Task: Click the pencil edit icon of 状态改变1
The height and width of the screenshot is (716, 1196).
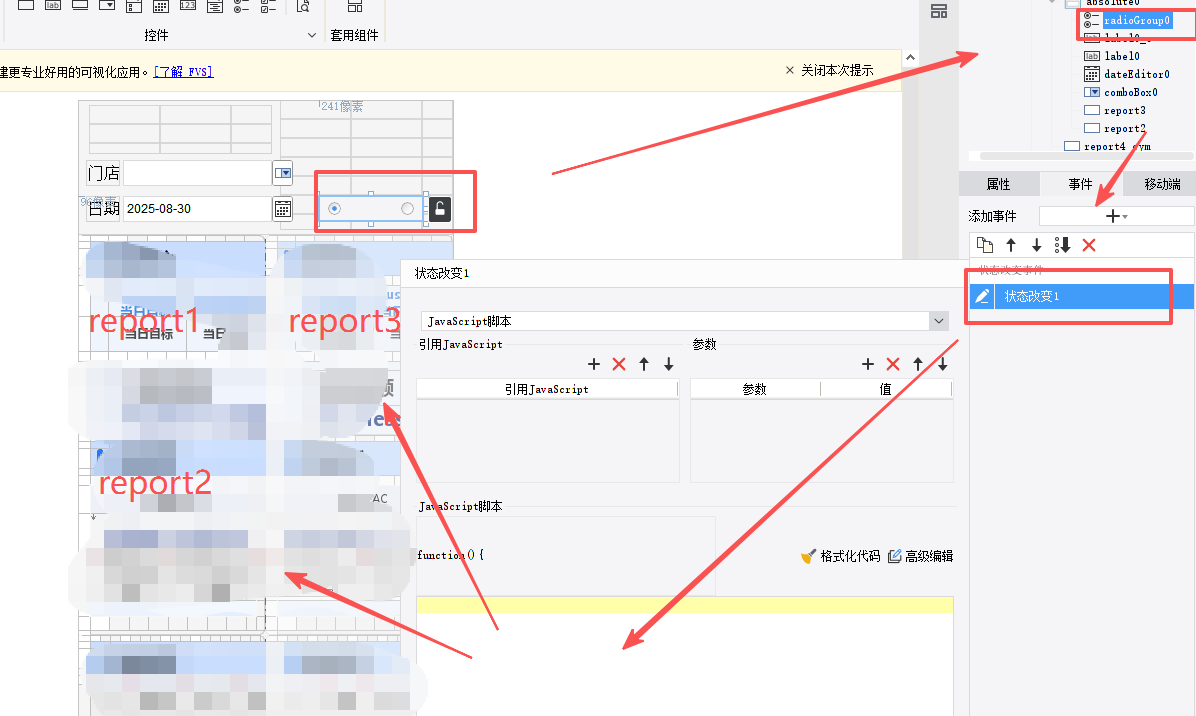Action: coord(982,296)
